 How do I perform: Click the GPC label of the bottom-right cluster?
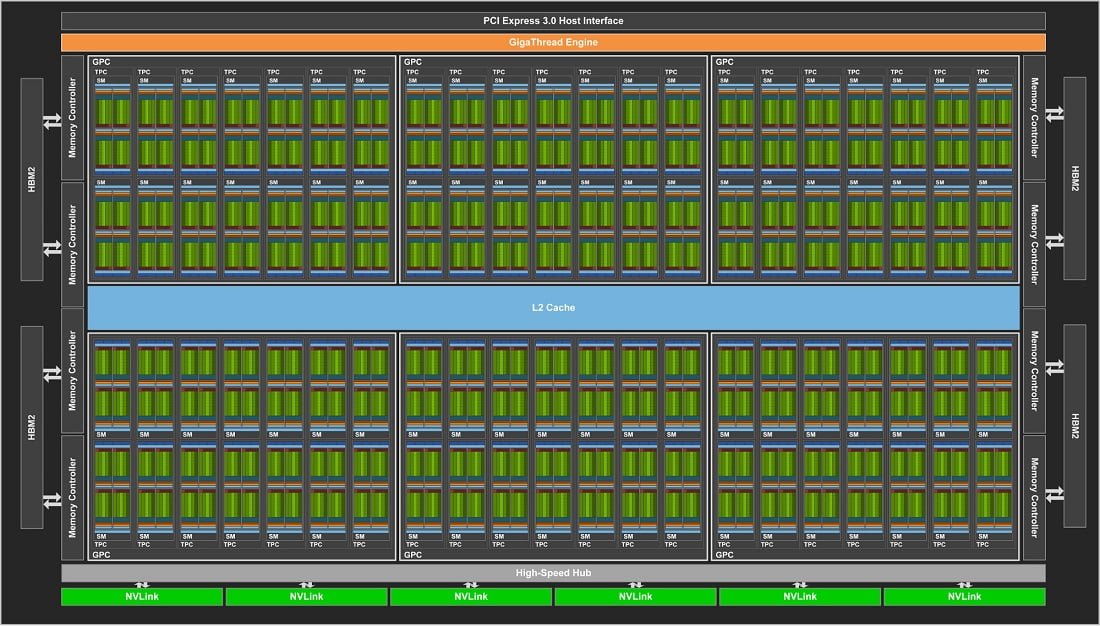click(724, 554)
